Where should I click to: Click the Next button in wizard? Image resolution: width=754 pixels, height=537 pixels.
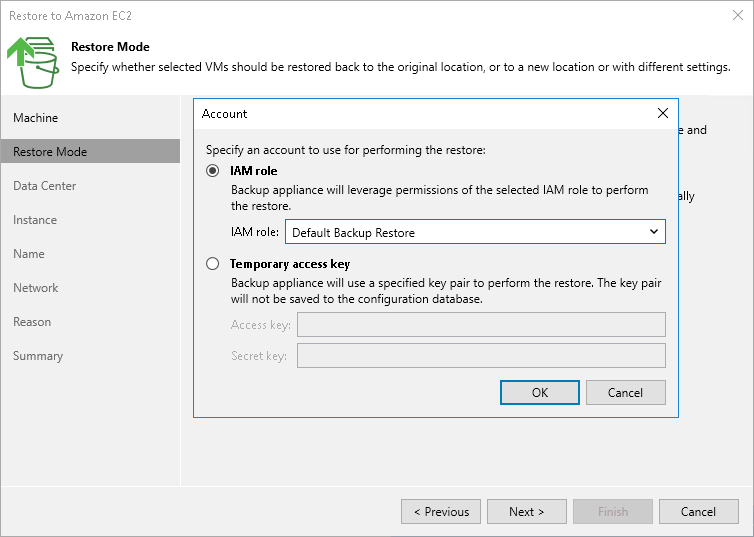coord(526,512)
